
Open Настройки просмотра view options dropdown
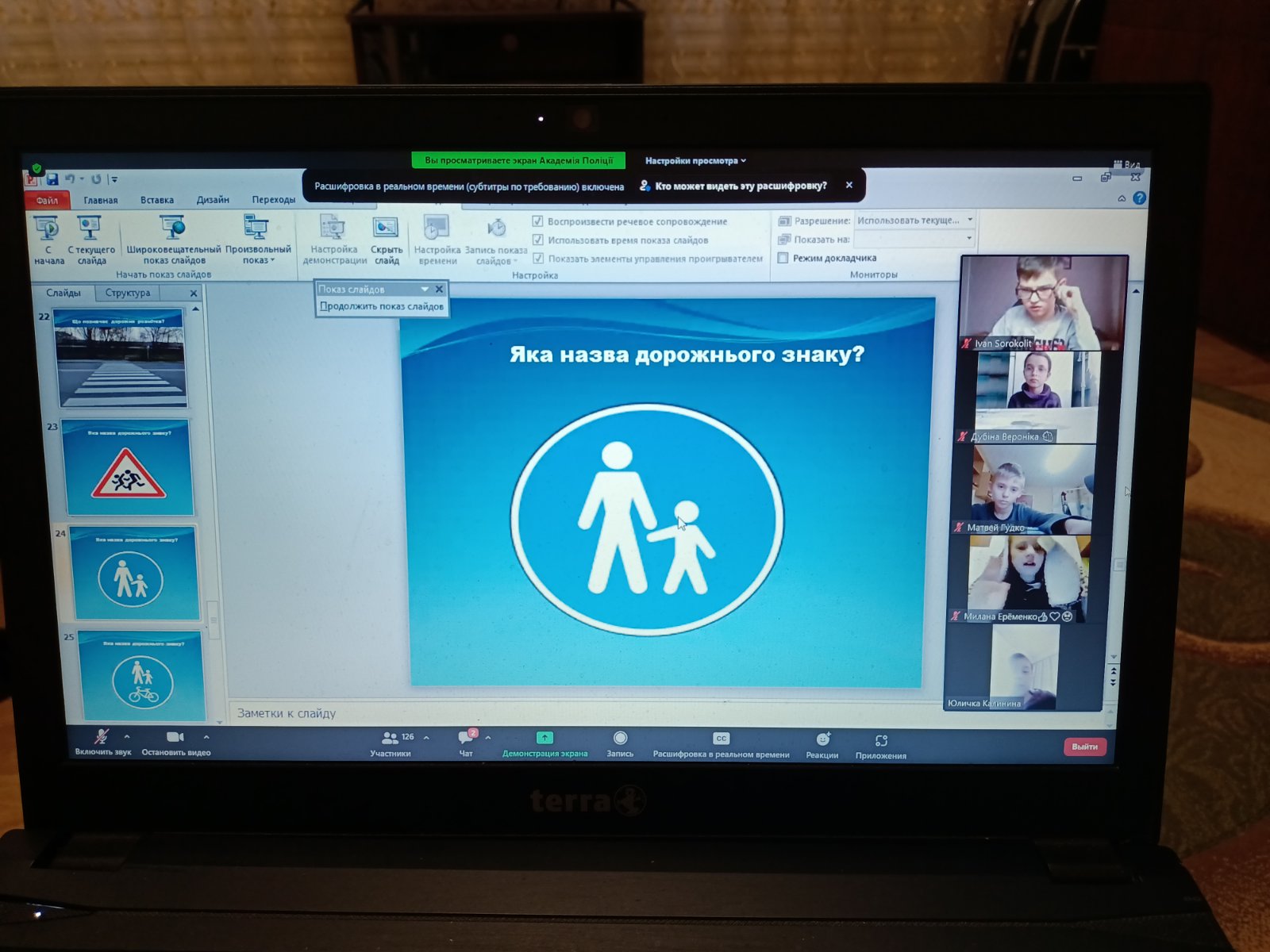coord(695,160)
